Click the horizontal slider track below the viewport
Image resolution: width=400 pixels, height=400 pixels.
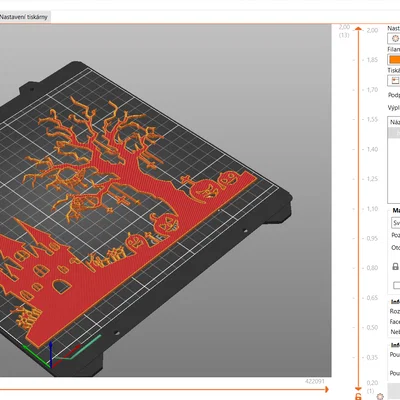163,389
